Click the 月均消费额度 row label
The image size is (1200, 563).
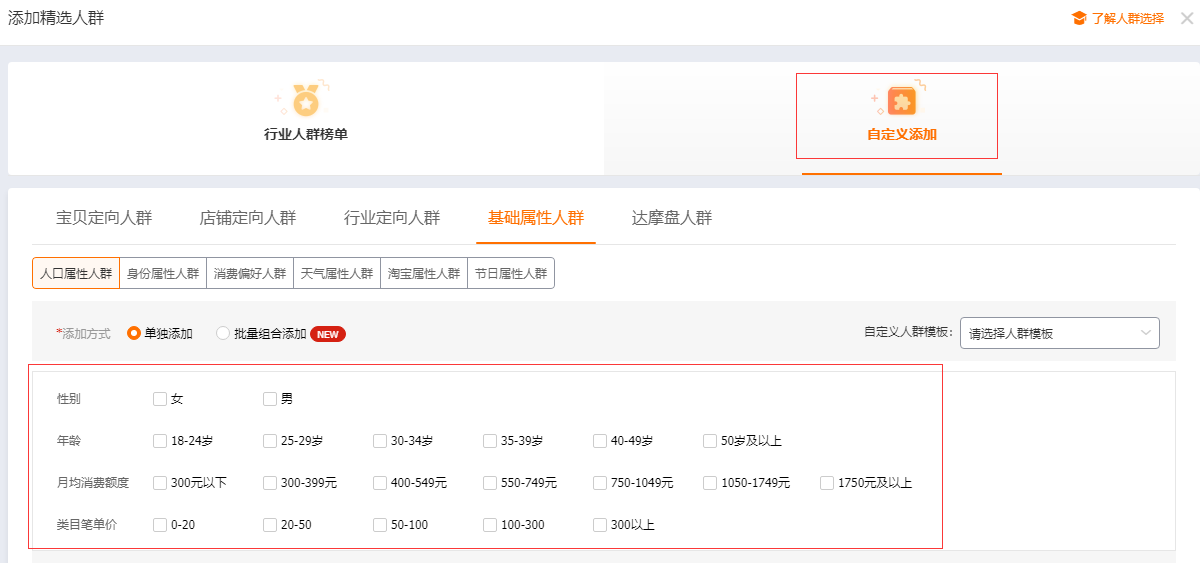[x=93, y=483]
